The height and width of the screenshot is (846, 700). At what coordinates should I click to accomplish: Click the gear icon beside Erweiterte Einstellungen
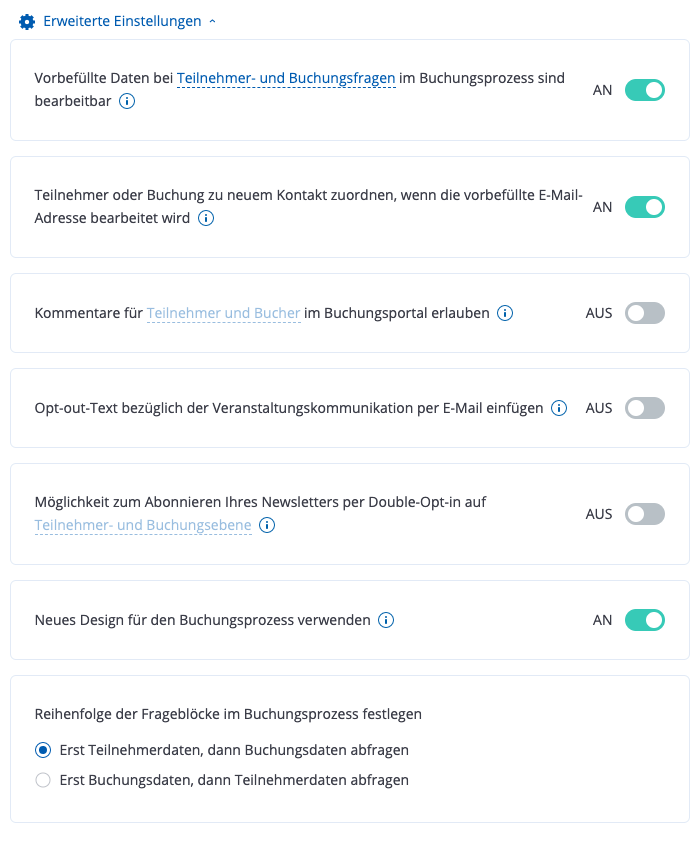point(27,21)
